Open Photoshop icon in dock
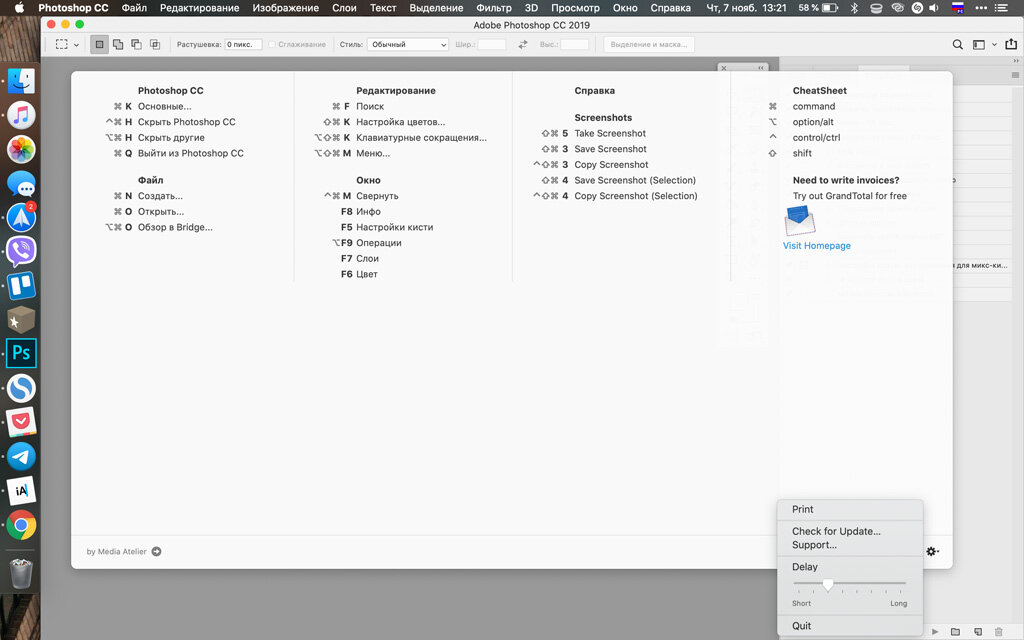1024x640 pixels. point(21,353)
